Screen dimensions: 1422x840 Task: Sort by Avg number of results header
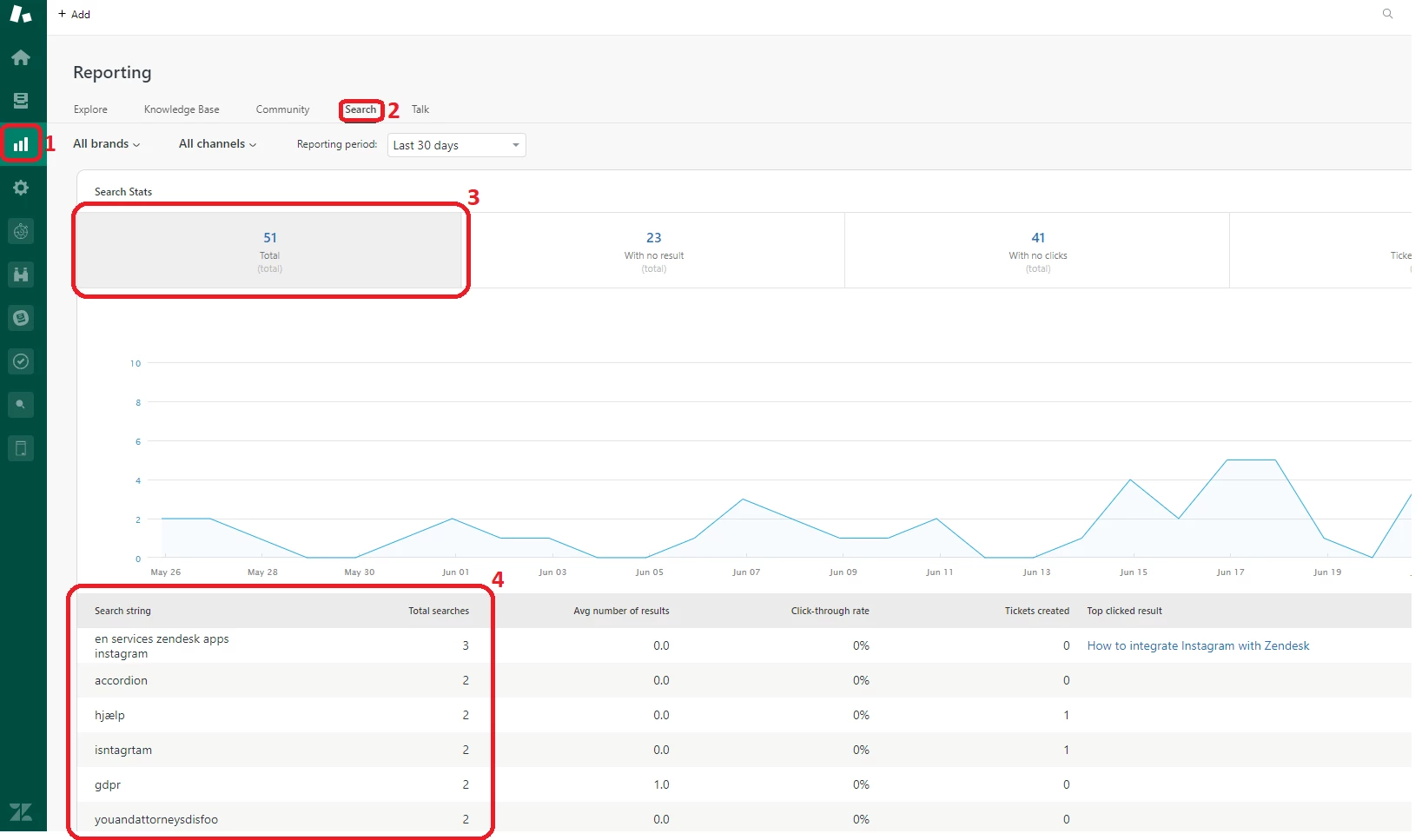621,611
